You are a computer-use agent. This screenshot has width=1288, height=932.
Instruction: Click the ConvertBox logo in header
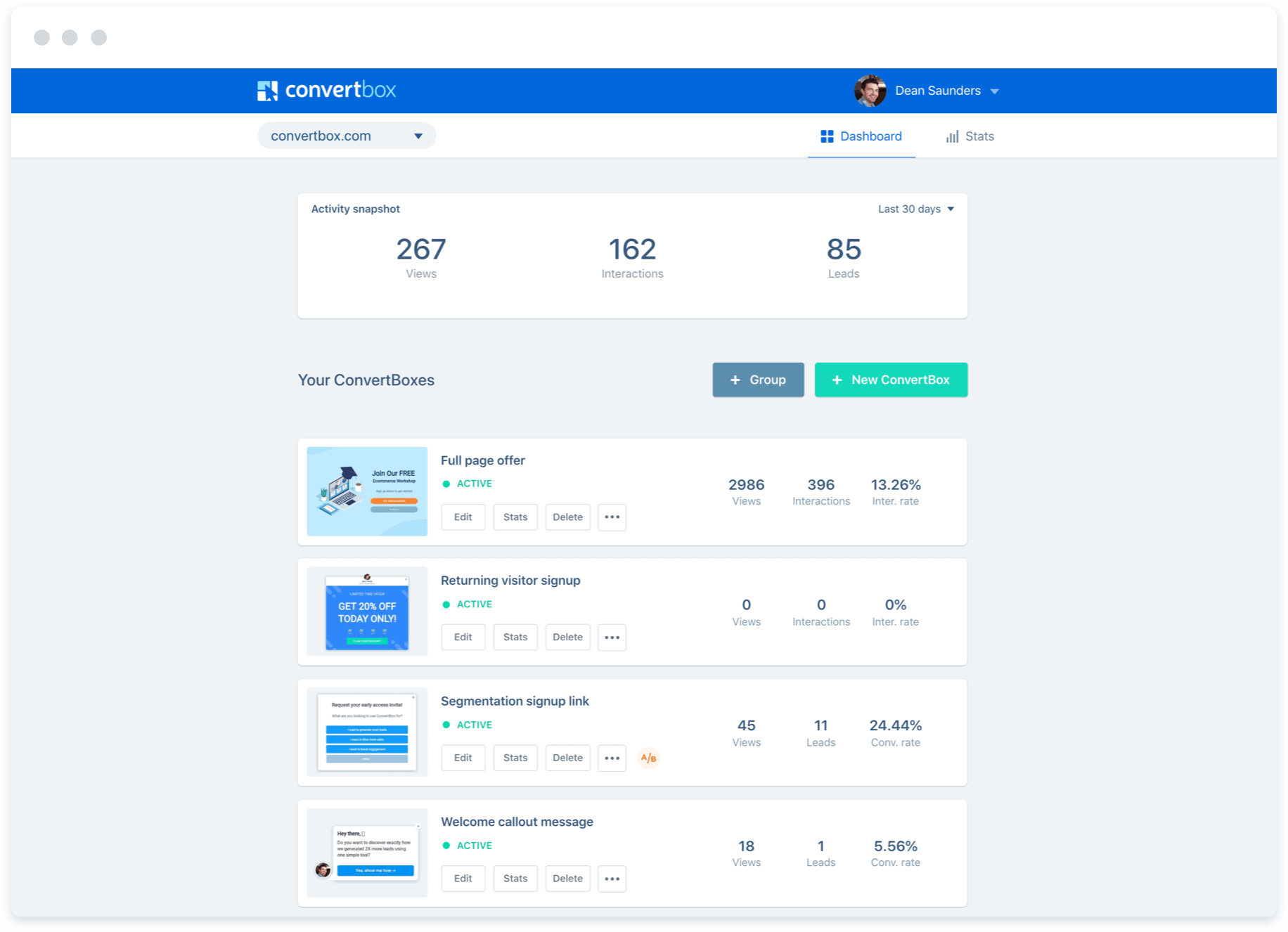click(x=327, y=90)
